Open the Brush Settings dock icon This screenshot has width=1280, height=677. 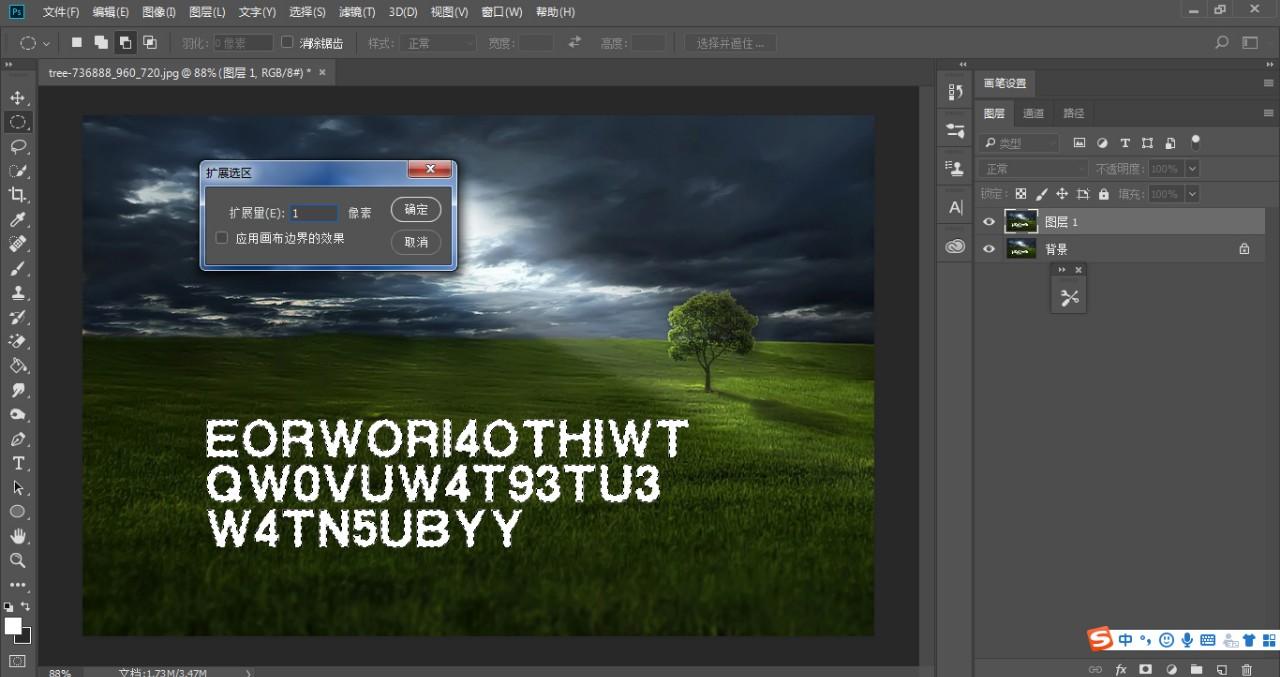tap(955, 130)
